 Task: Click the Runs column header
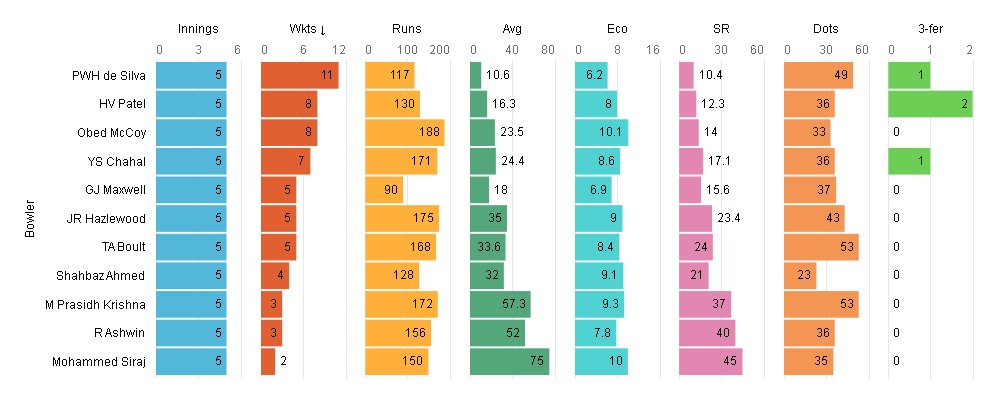(x=407, y=29)
